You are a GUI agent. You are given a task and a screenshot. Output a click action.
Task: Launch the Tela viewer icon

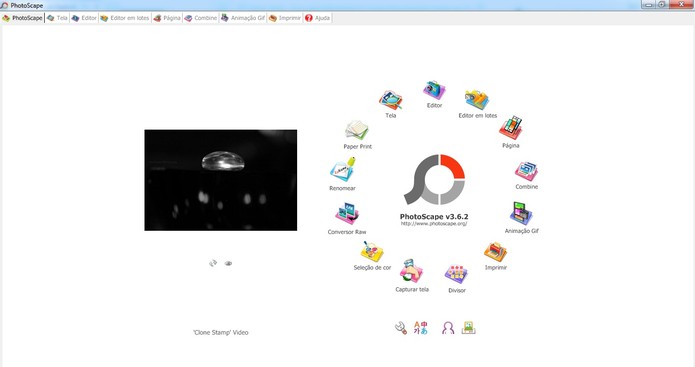tap(390, 101)
